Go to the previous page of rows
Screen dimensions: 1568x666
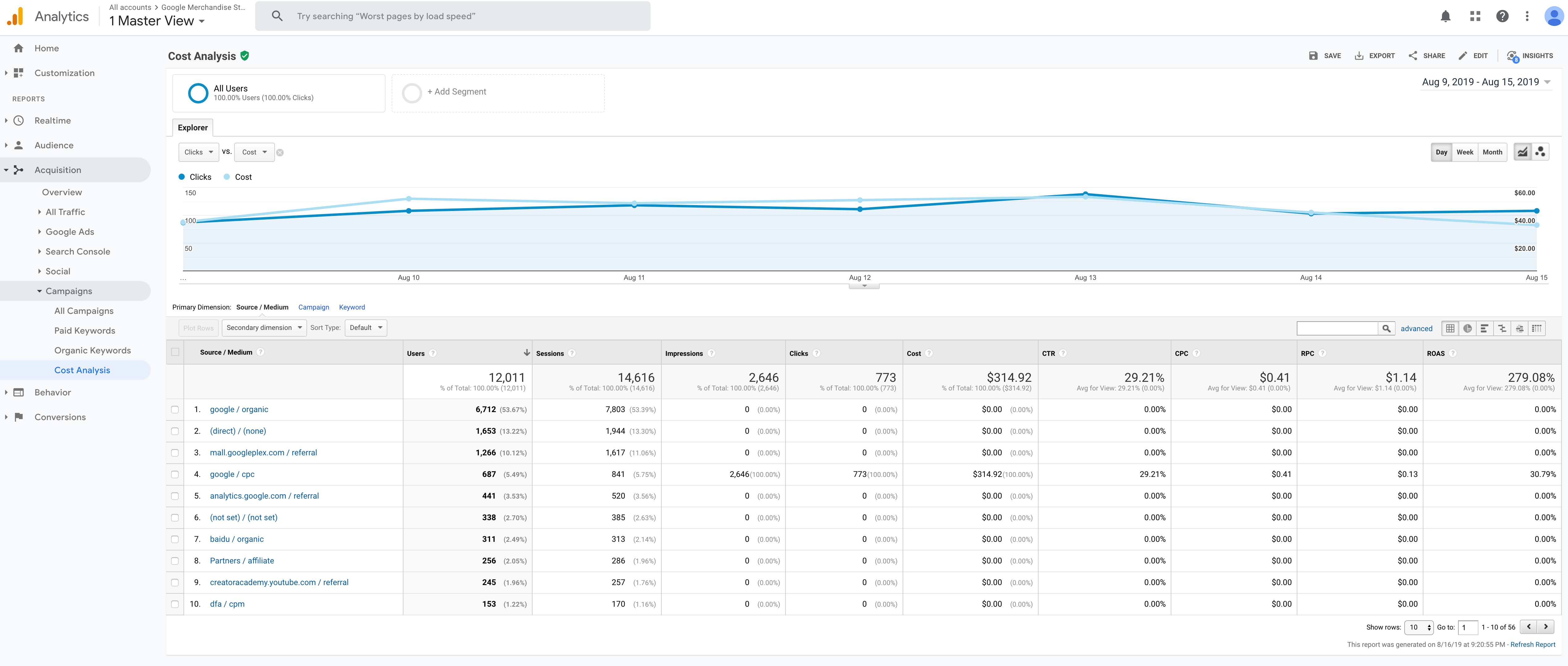point(1528,626)
